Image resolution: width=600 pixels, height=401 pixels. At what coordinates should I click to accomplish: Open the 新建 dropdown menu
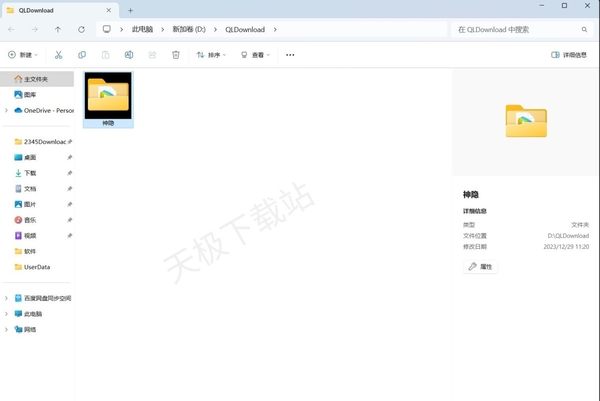24,55
